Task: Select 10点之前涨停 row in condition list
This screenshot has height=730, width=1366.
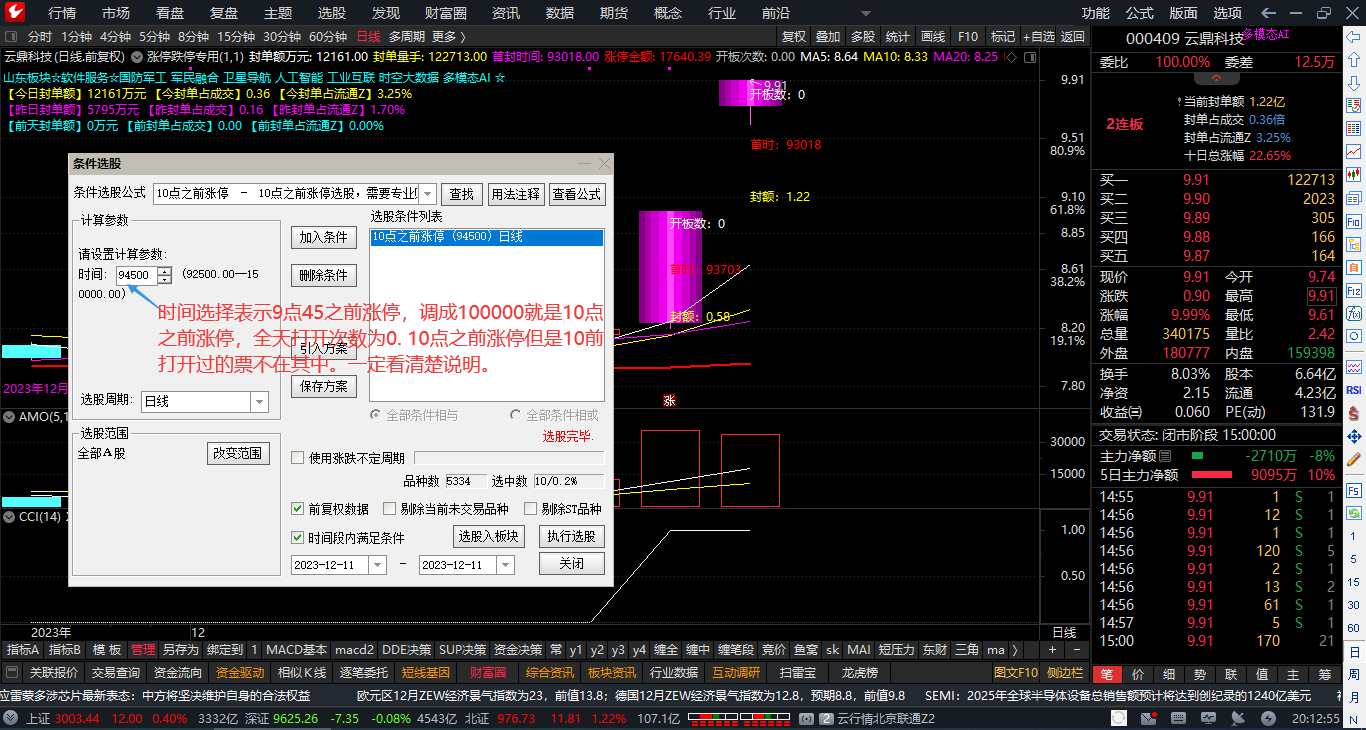Action: click(487, 237)
